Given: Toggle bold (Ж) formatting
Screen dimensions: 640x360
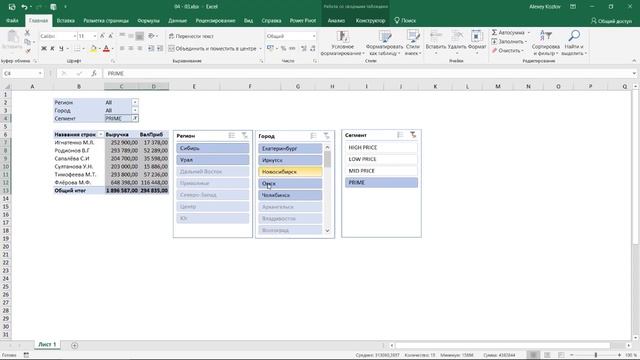Looking at the screenshot, I should pyautogui.click(x=44, y=49).
